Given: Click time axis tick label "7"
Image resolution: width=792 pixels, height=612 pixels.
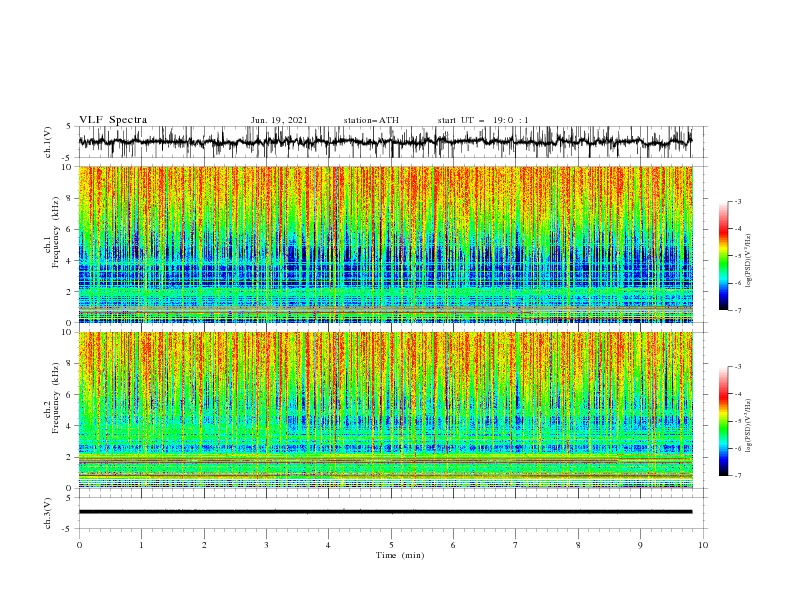Looking at the screenshot, I should pyautogui.click(x=516, y=545).
